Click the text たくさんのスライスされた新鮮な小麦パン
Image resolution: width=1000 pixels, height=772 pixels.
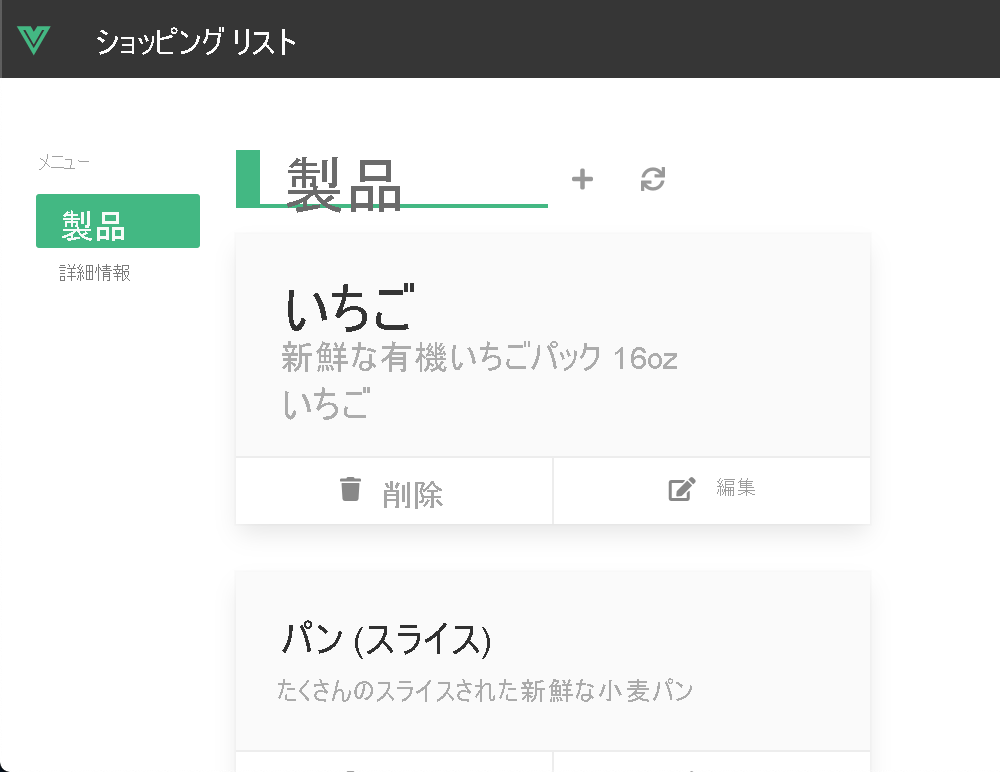[x=485, y=690]
